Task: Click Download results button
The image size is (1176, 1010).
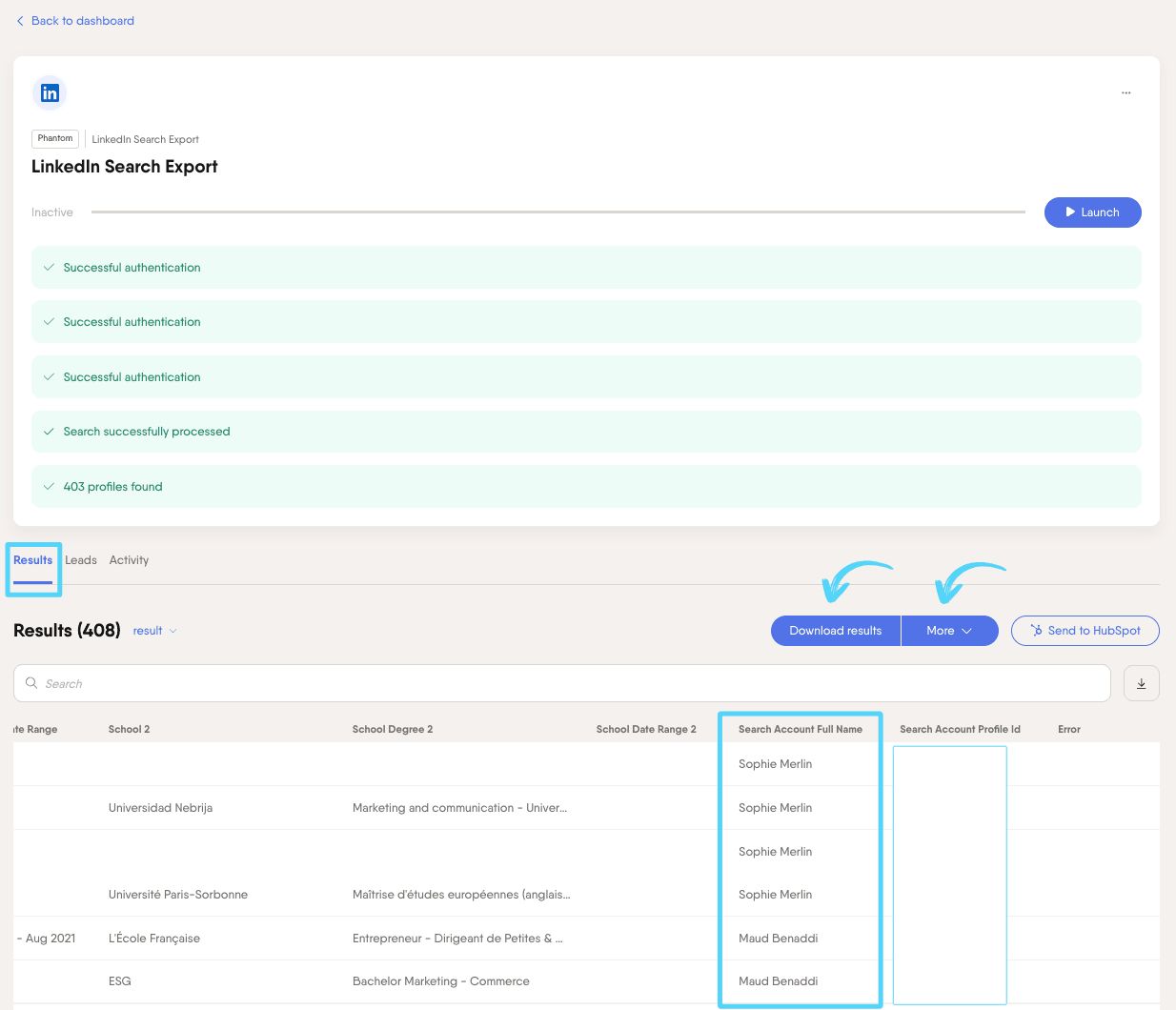Action: coord(836,631)
